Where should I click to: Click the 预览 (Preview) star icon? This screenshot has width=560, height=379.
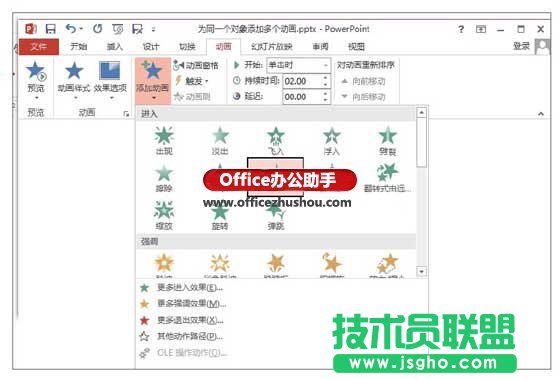(36, 70)
